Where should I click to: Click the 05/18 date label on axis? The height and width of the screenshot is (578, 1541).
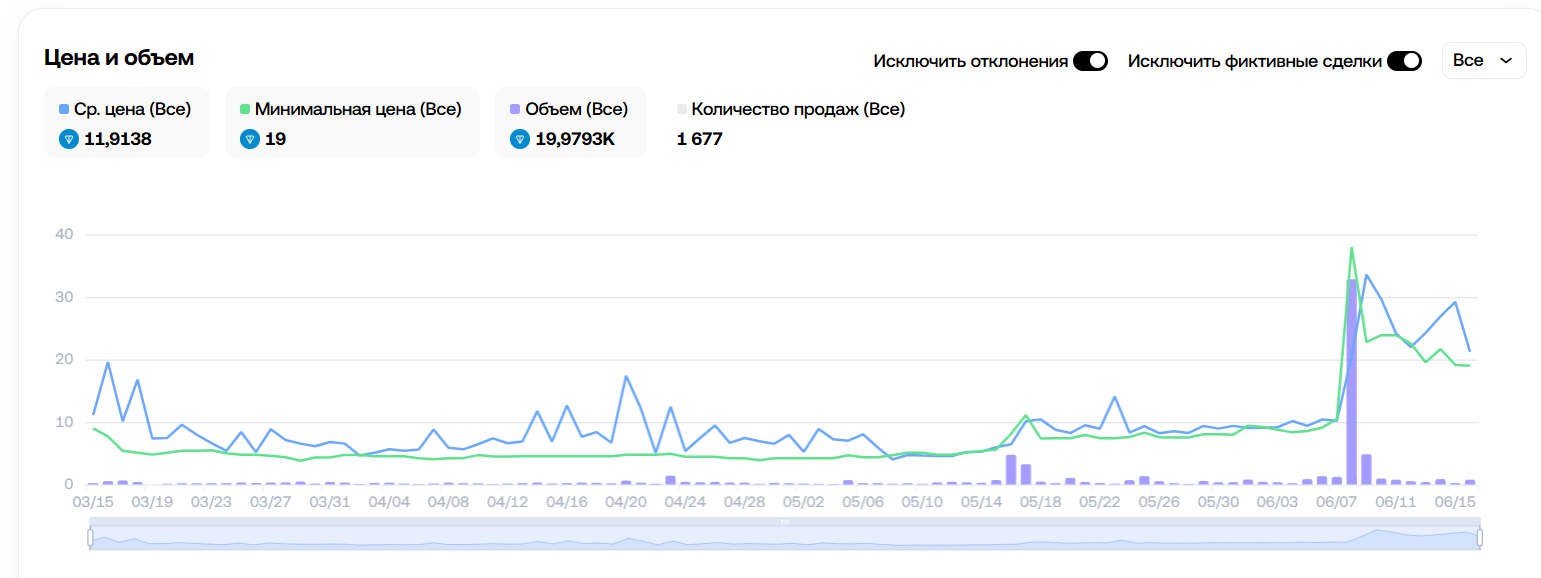point(1040,501)
